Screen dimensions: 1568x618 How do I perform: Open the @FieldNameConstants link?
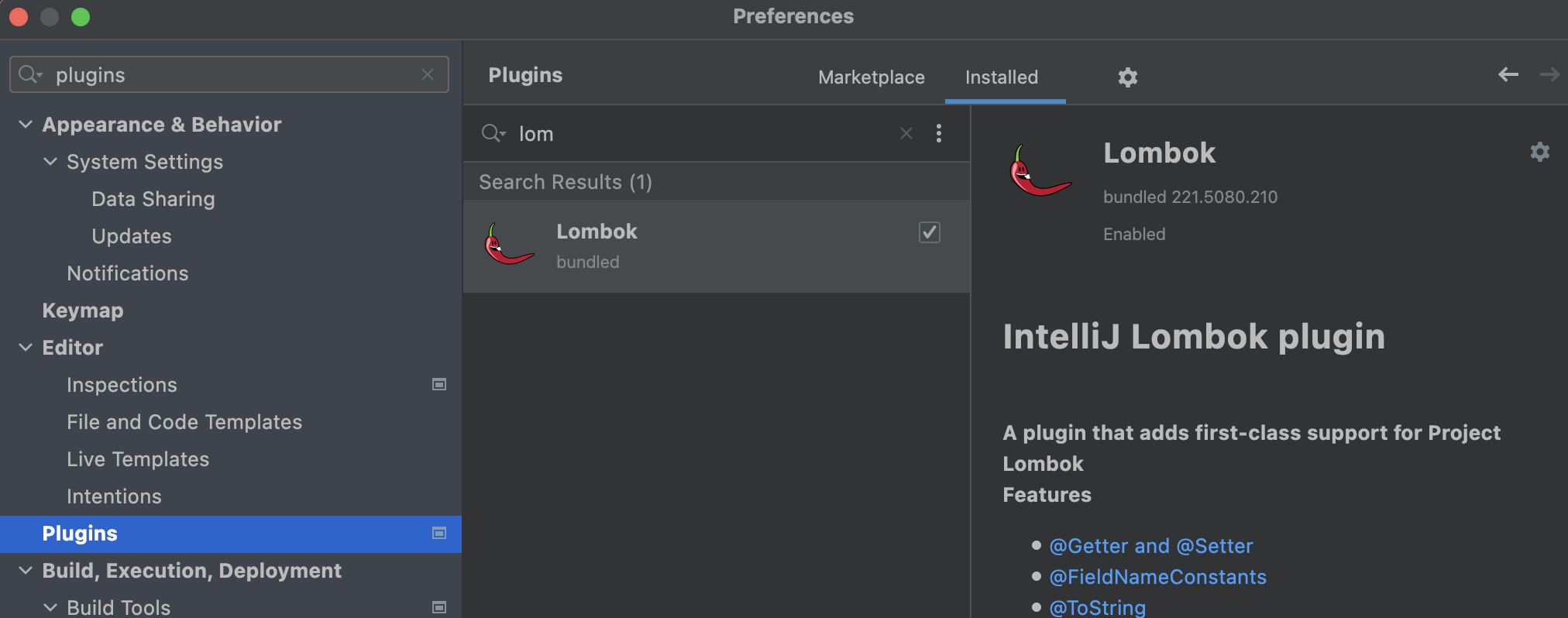point(1157,577)
